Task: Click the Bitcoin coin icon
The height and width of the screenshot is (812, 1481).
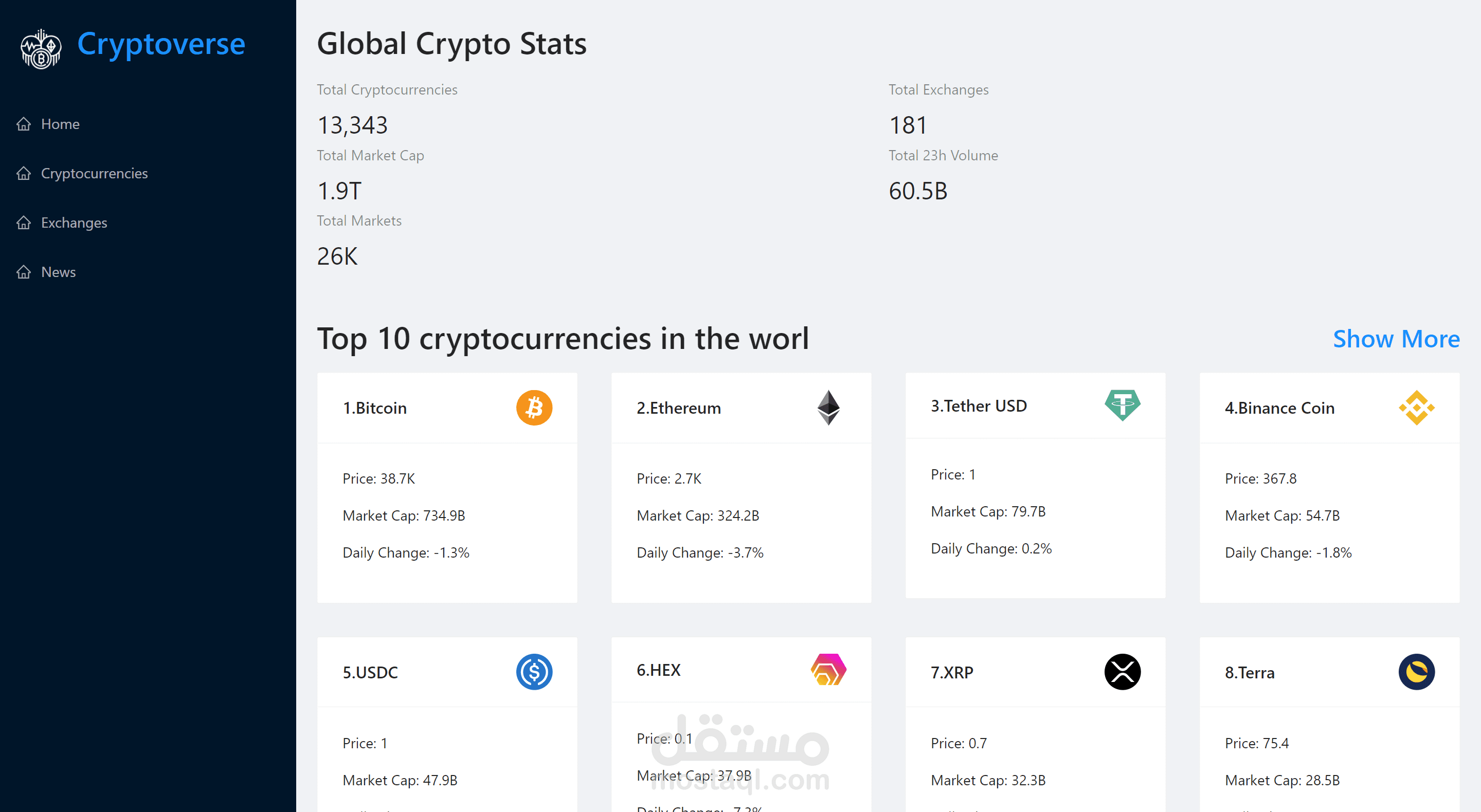Action: click(x=534, y=408)
